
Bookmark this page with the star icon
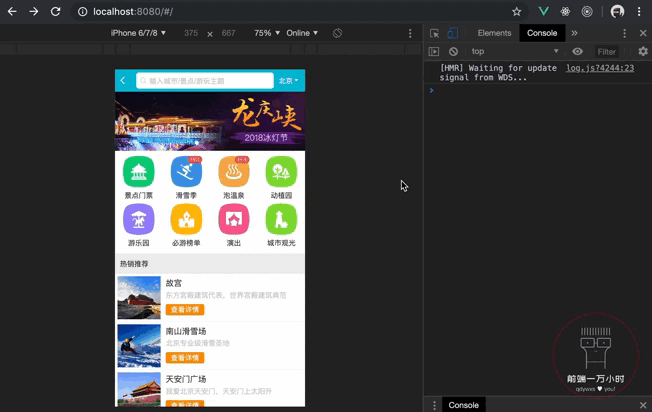pos(516,12)
